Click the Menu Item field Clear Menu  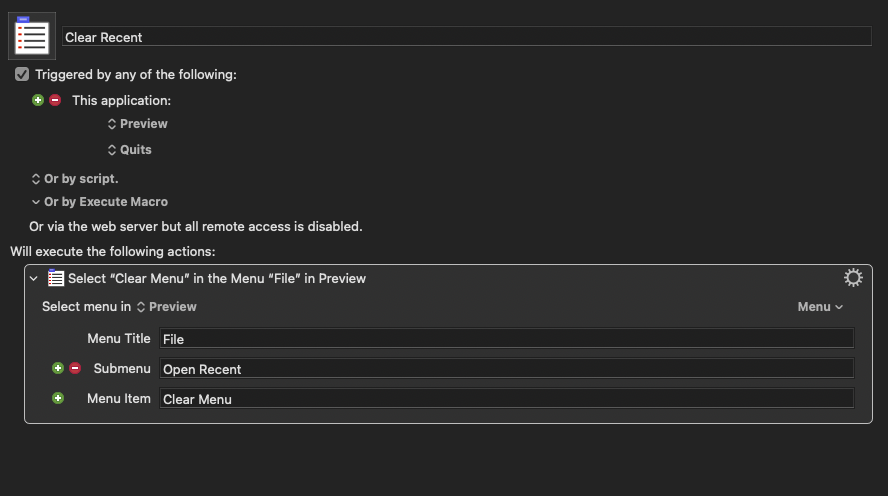[x=506, y=399]
